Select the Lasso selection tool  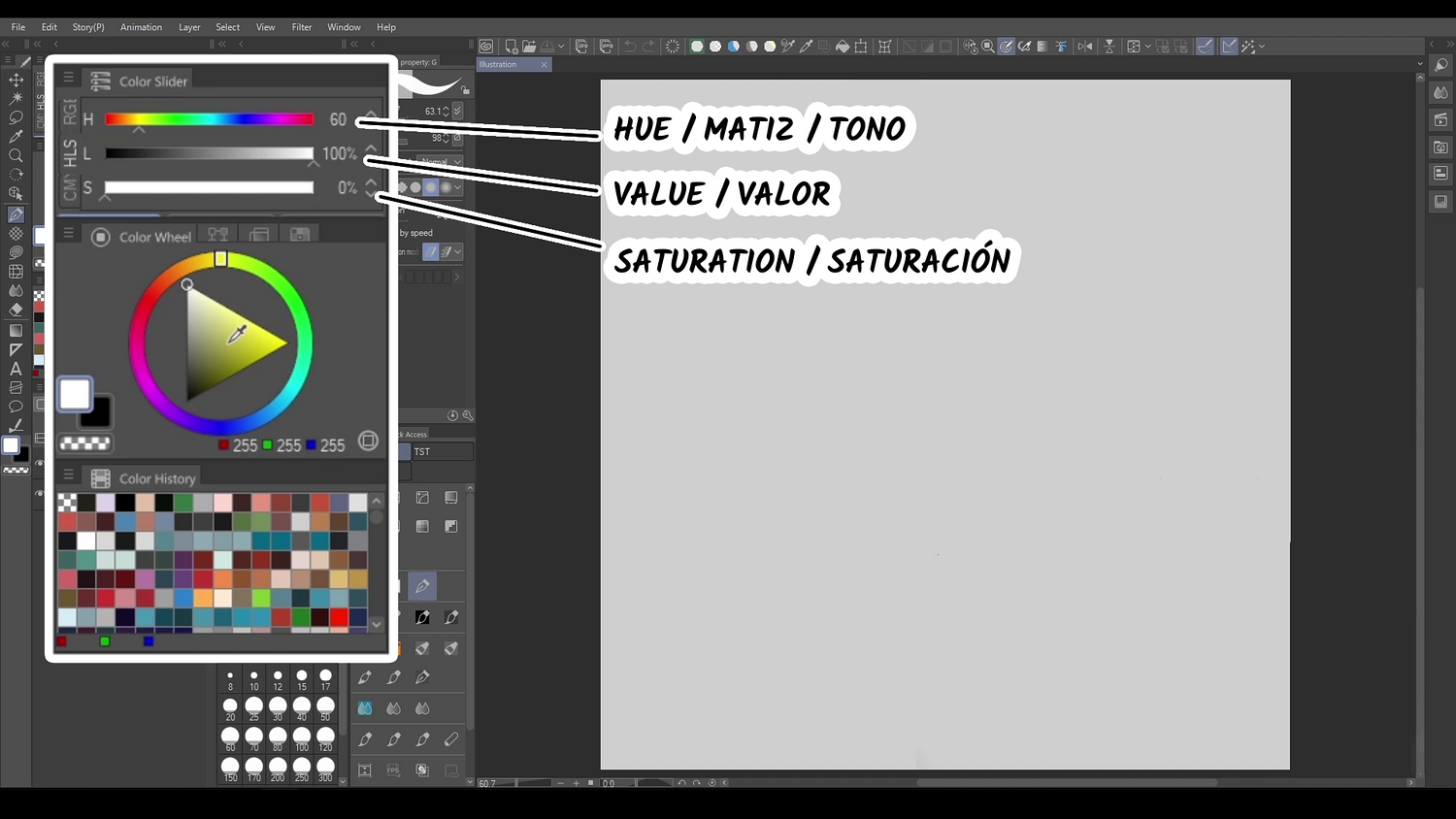(16, 117)
